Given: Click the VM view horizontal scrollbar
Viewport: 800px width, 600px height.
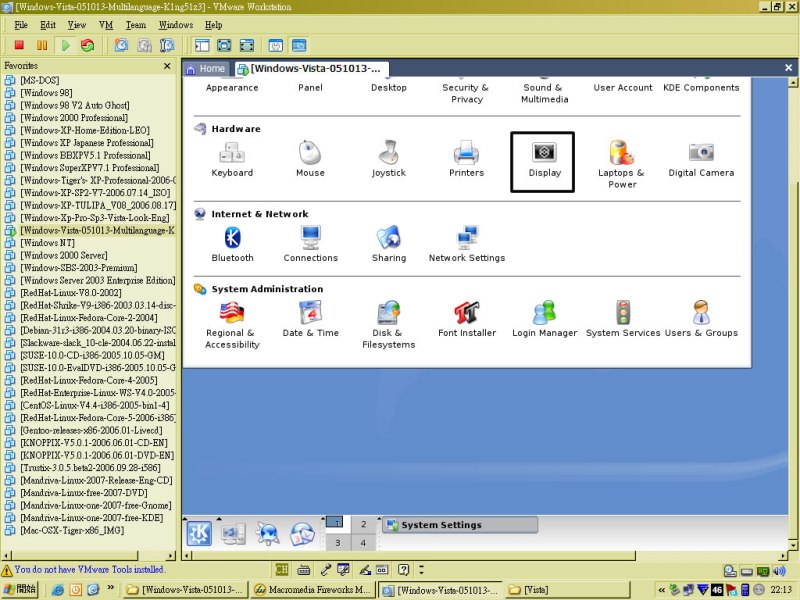Looking at the screenshot, I should coord(485,555).
